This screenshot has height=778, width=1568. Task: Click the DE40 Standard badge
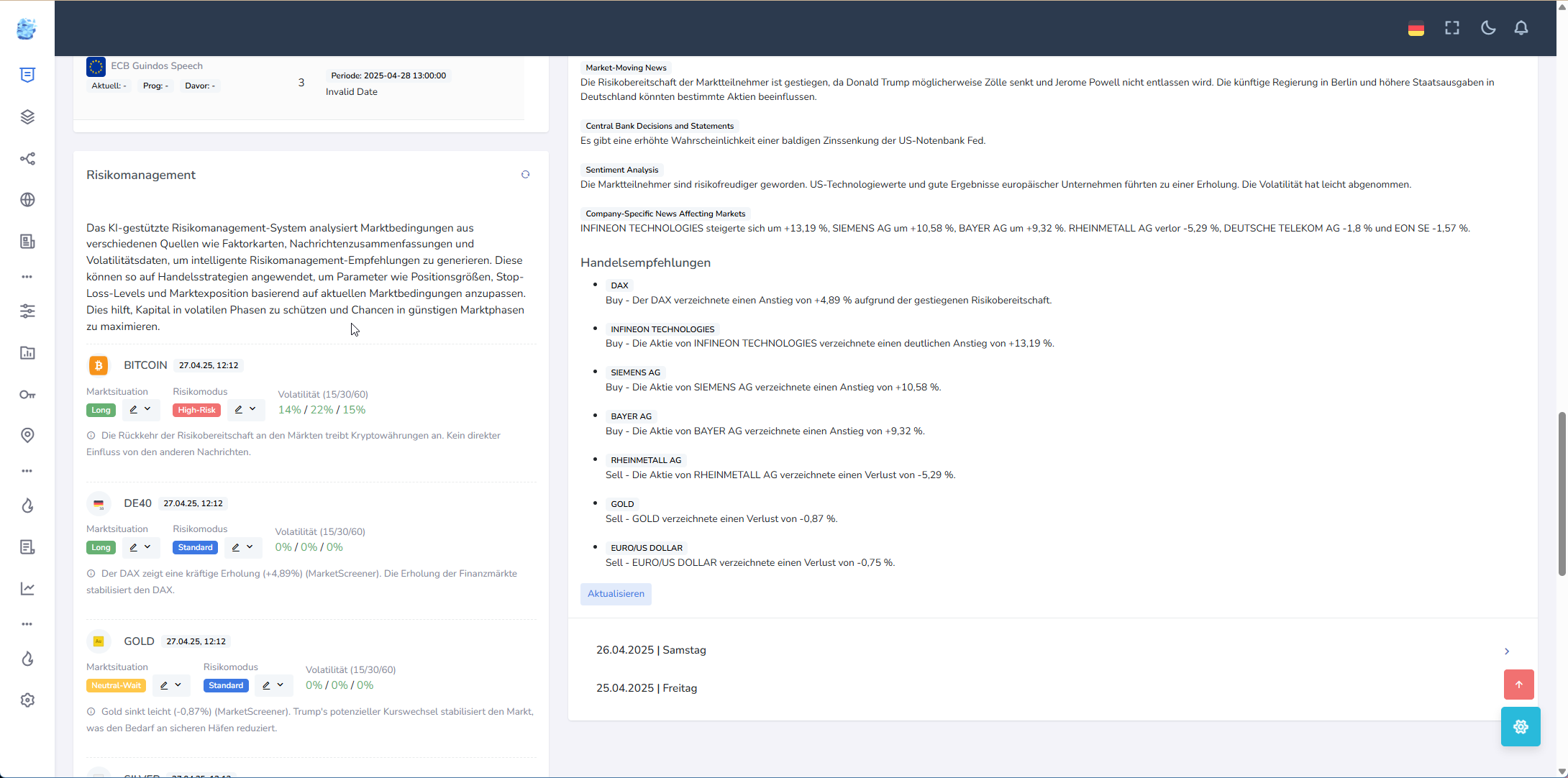click(x=195, y=547)
